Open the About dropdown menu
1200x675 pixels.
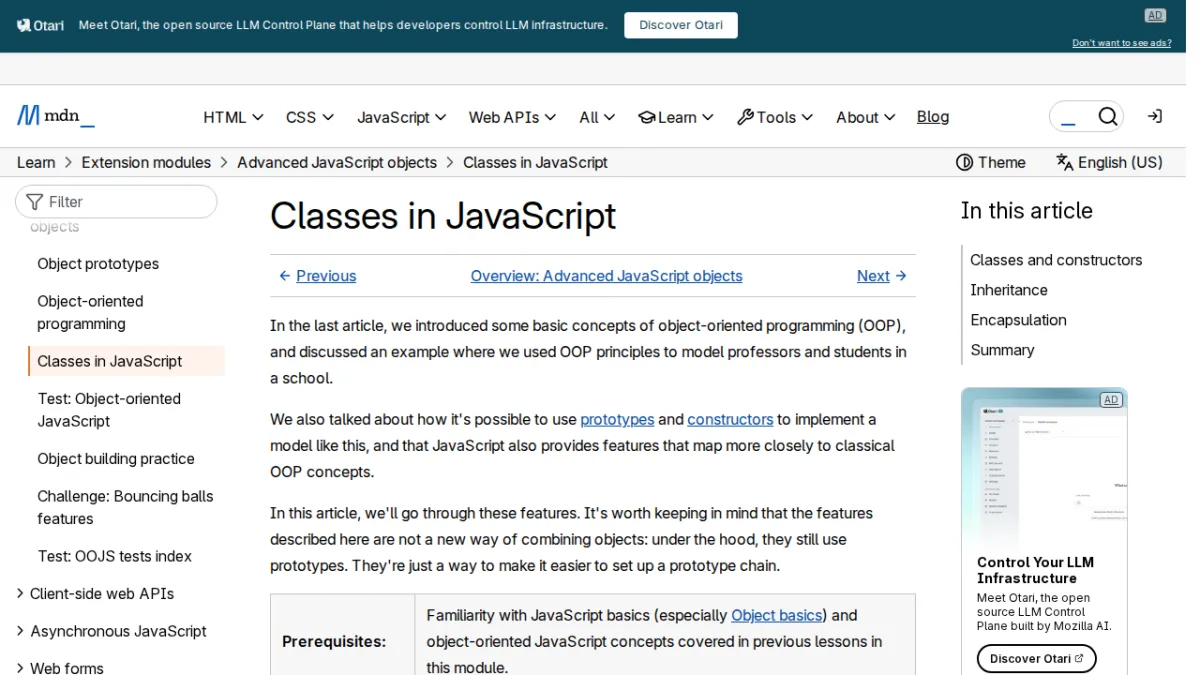coord(865,117)
